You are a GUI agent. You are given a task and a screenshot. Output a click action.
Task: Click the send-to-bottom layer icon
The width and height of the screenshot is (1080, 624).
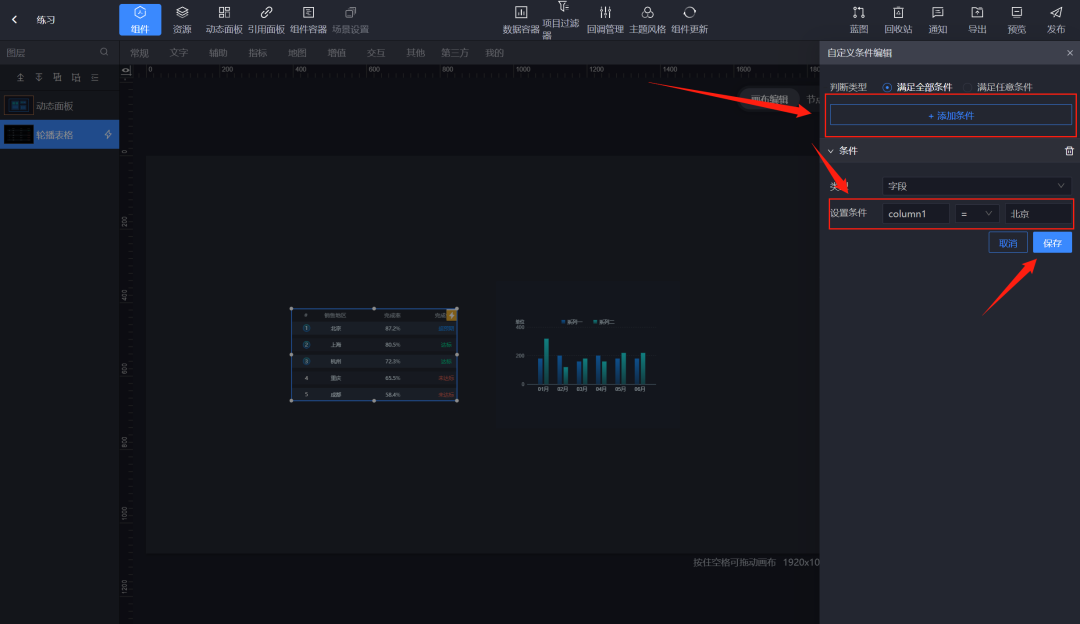(39, 77)
